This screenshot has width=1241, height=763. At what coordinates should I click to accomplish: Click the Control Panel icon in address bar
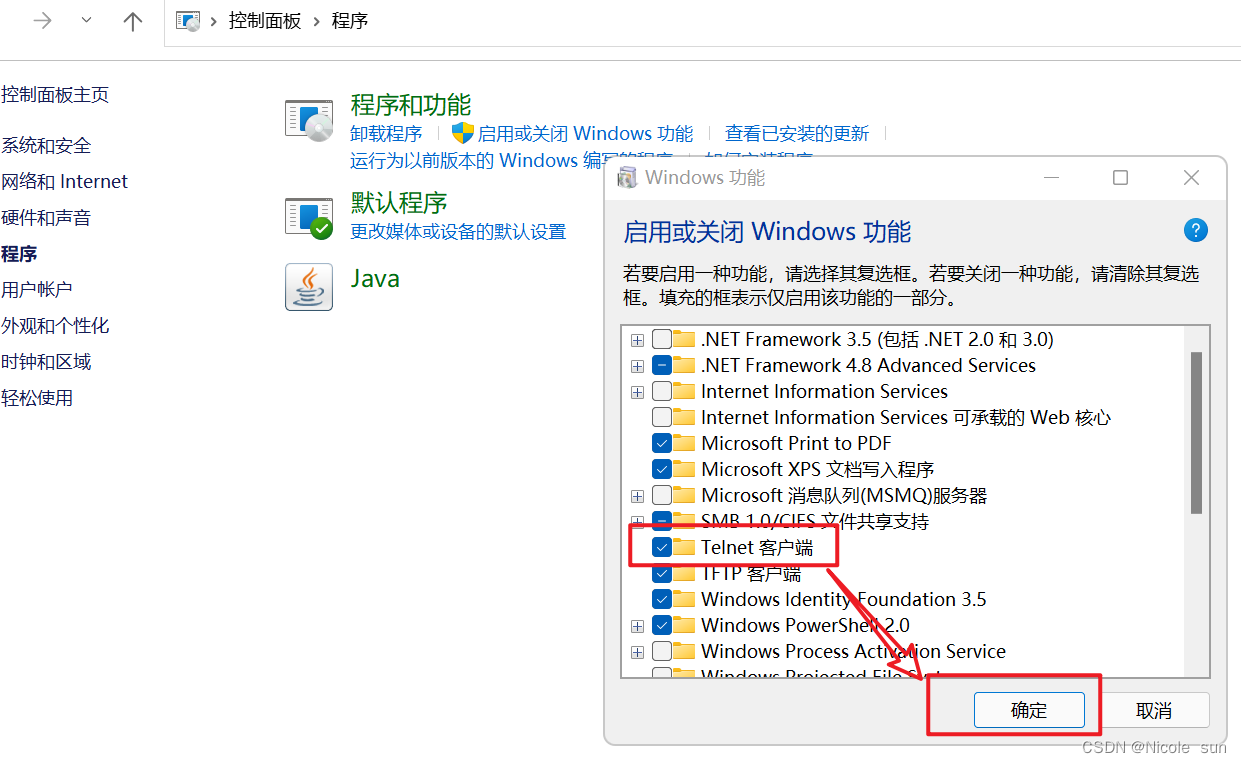[187, 20]
